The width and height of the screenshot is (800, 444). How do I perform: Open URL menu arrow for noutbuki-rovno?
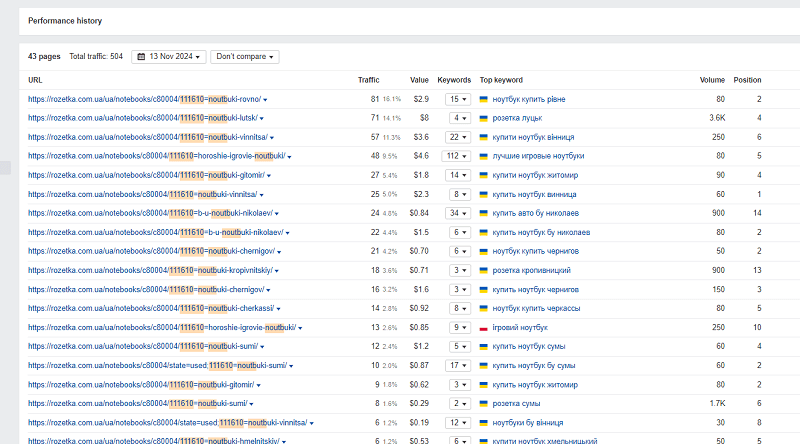coord(265,100)
